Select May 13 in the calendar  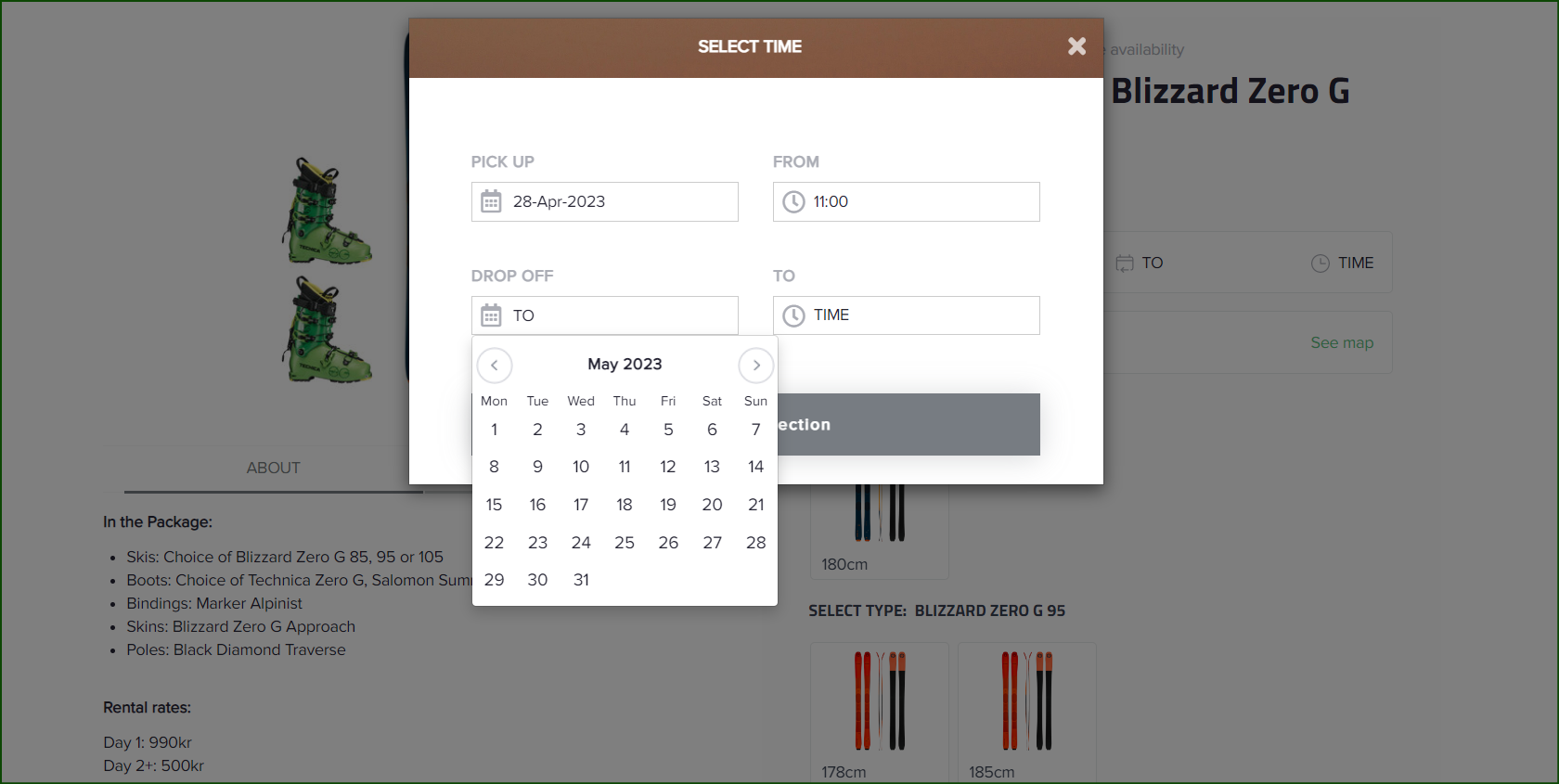pos(712,467)
